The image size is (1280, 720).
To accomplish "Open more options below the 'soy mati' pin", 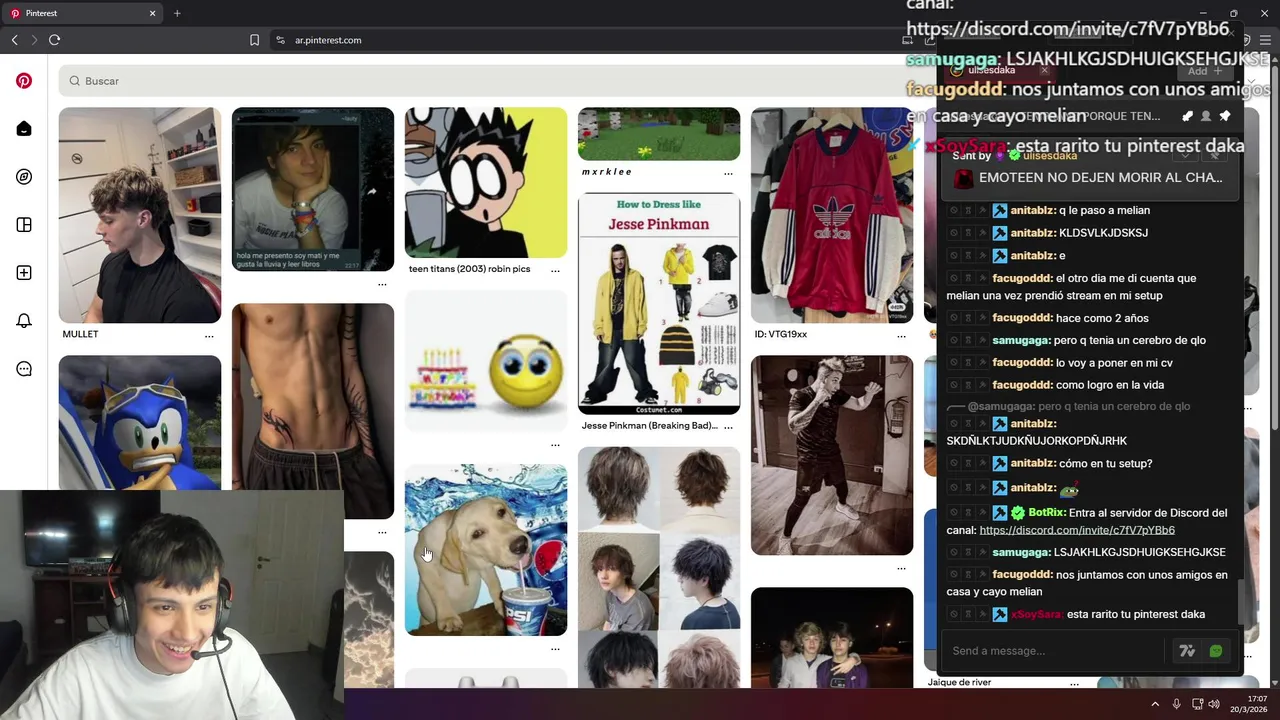I will 382,285.
